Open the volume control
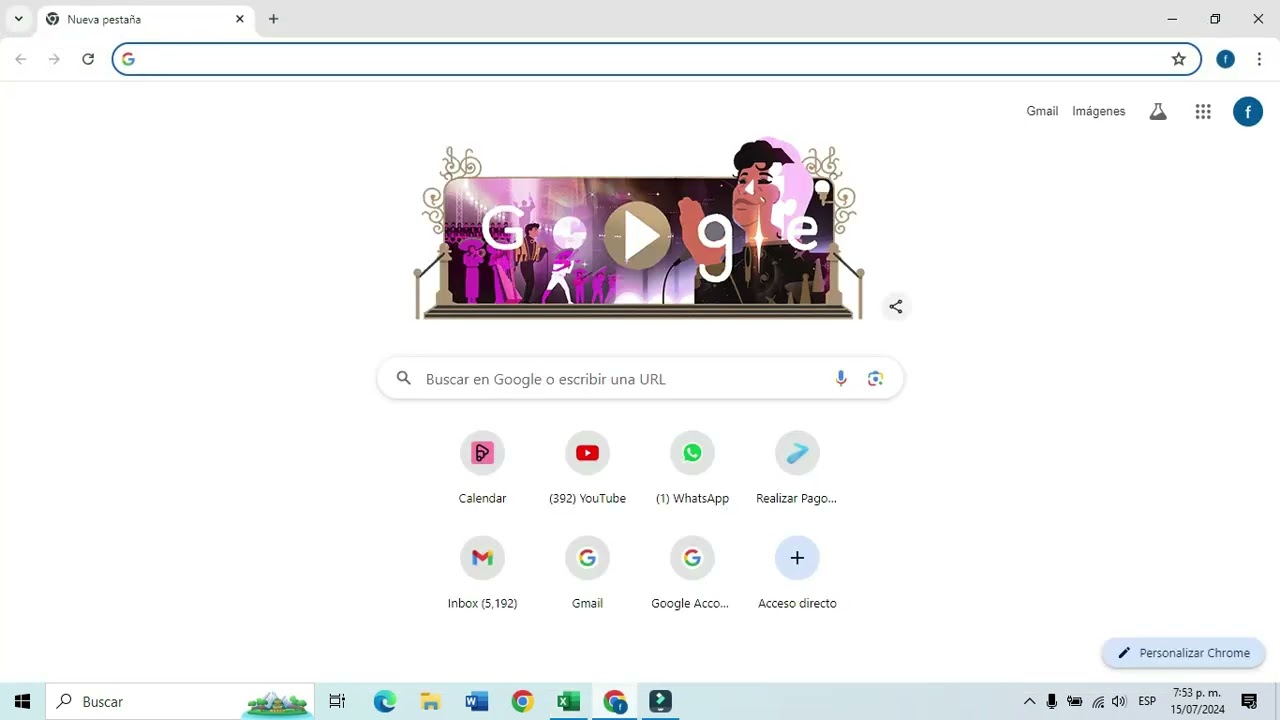Screen dimensions: 1280x720 coord(1119,702)
